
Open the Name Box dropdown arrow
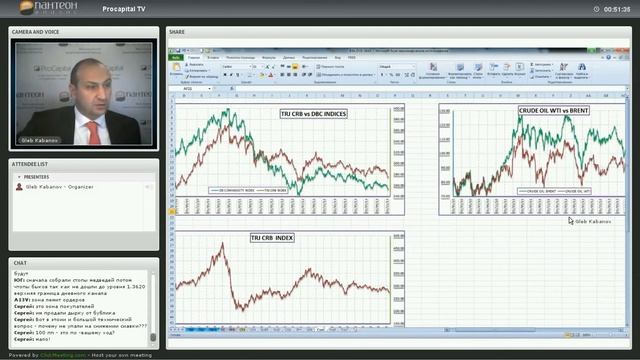210,89
